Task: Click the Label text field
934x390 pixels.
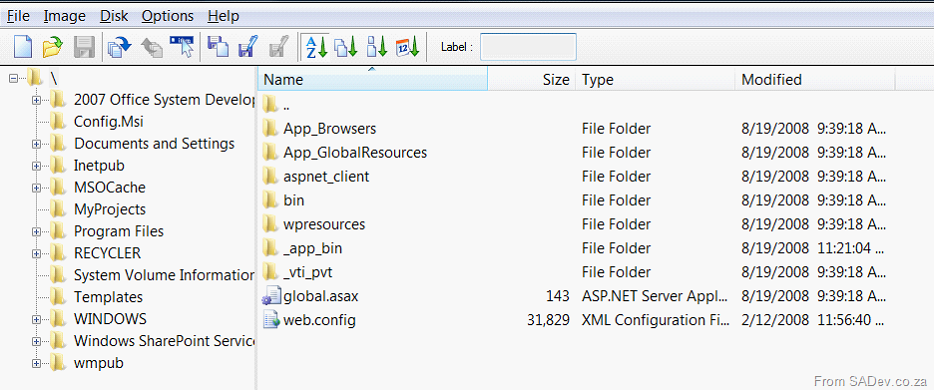Action: 528,47
